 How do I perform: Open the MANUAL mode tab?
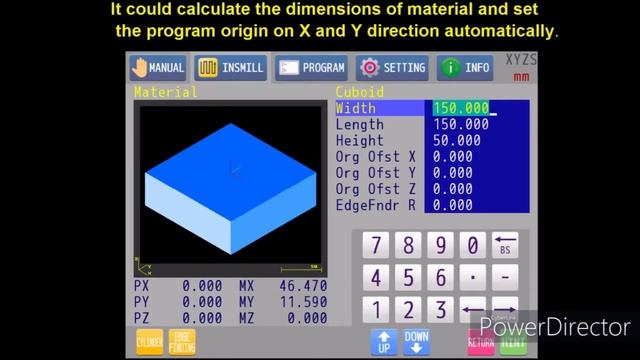tap(158, 68)
